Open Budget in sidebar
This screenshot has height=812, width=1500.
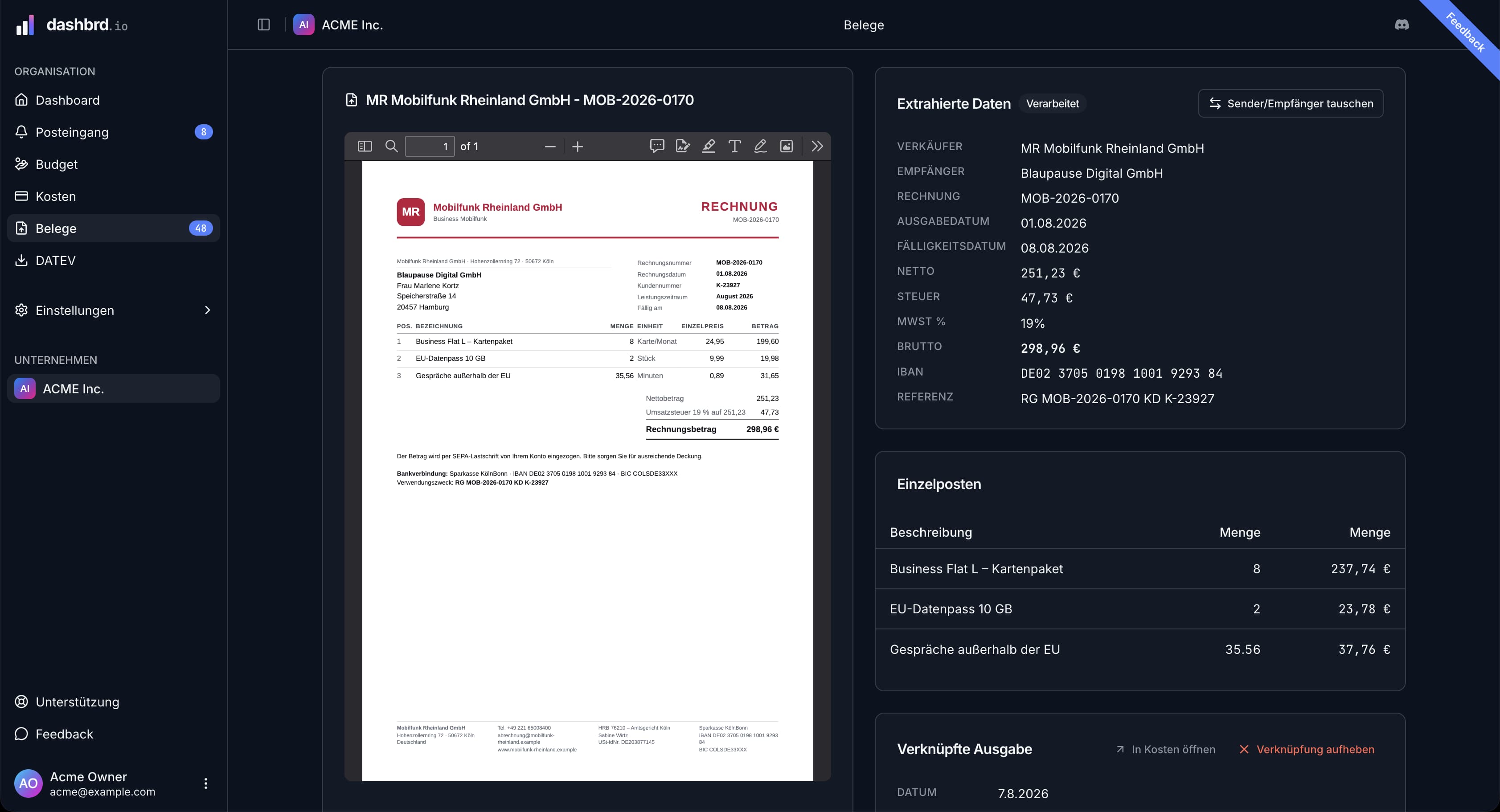click(114, 164)
